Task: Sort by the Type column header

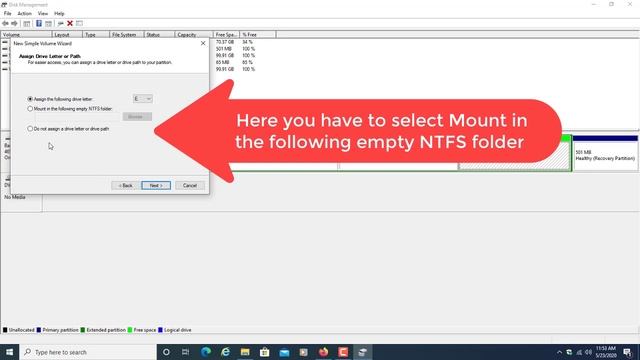Action: (x=96, y=35)
